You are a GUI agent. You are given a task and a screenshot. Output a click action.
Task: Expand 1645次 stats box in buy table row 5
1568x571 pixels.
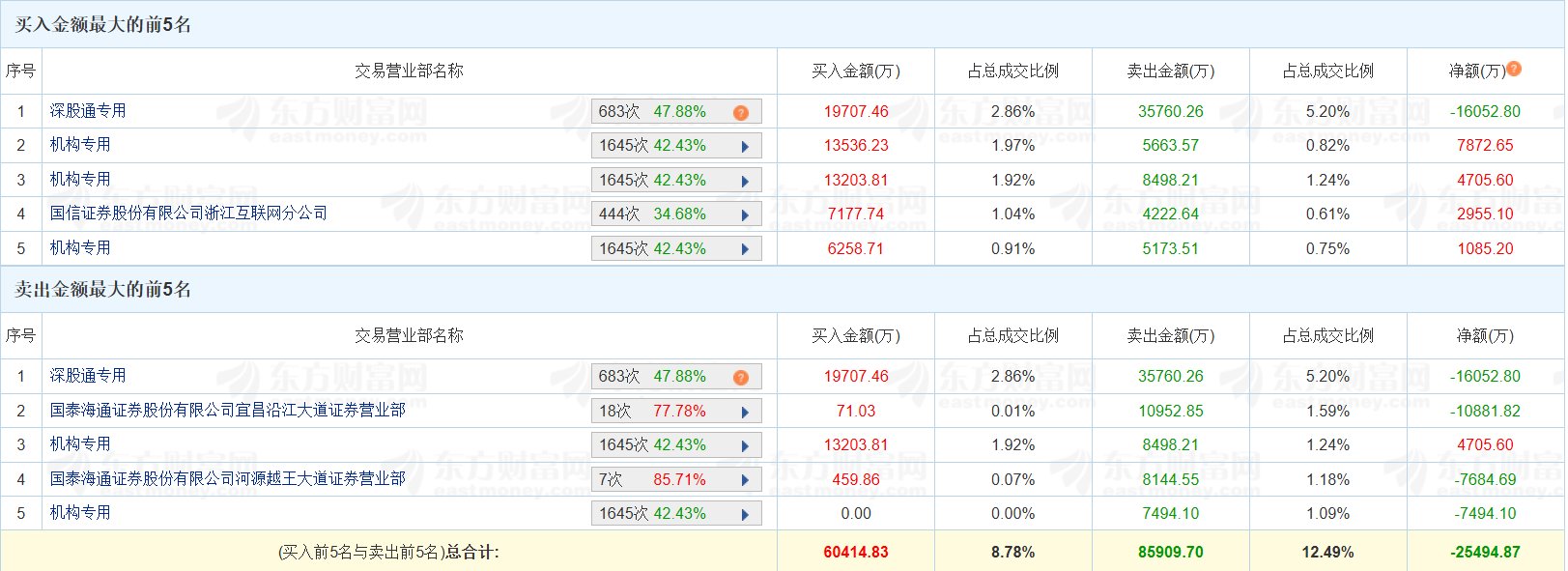(x=675, y=249)
